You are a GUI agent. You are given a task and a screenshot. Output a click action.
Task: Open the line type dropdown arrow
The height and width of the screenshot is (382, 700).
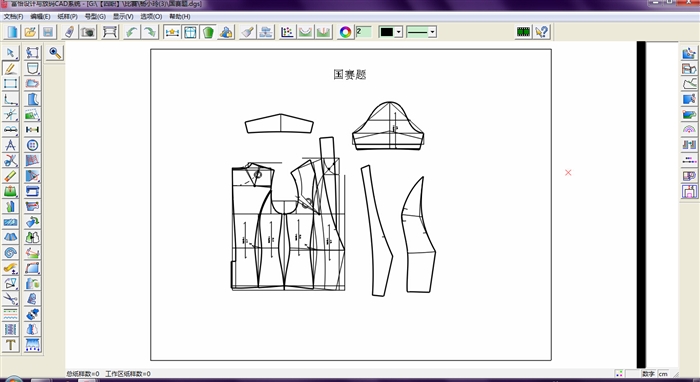point(432,32)
